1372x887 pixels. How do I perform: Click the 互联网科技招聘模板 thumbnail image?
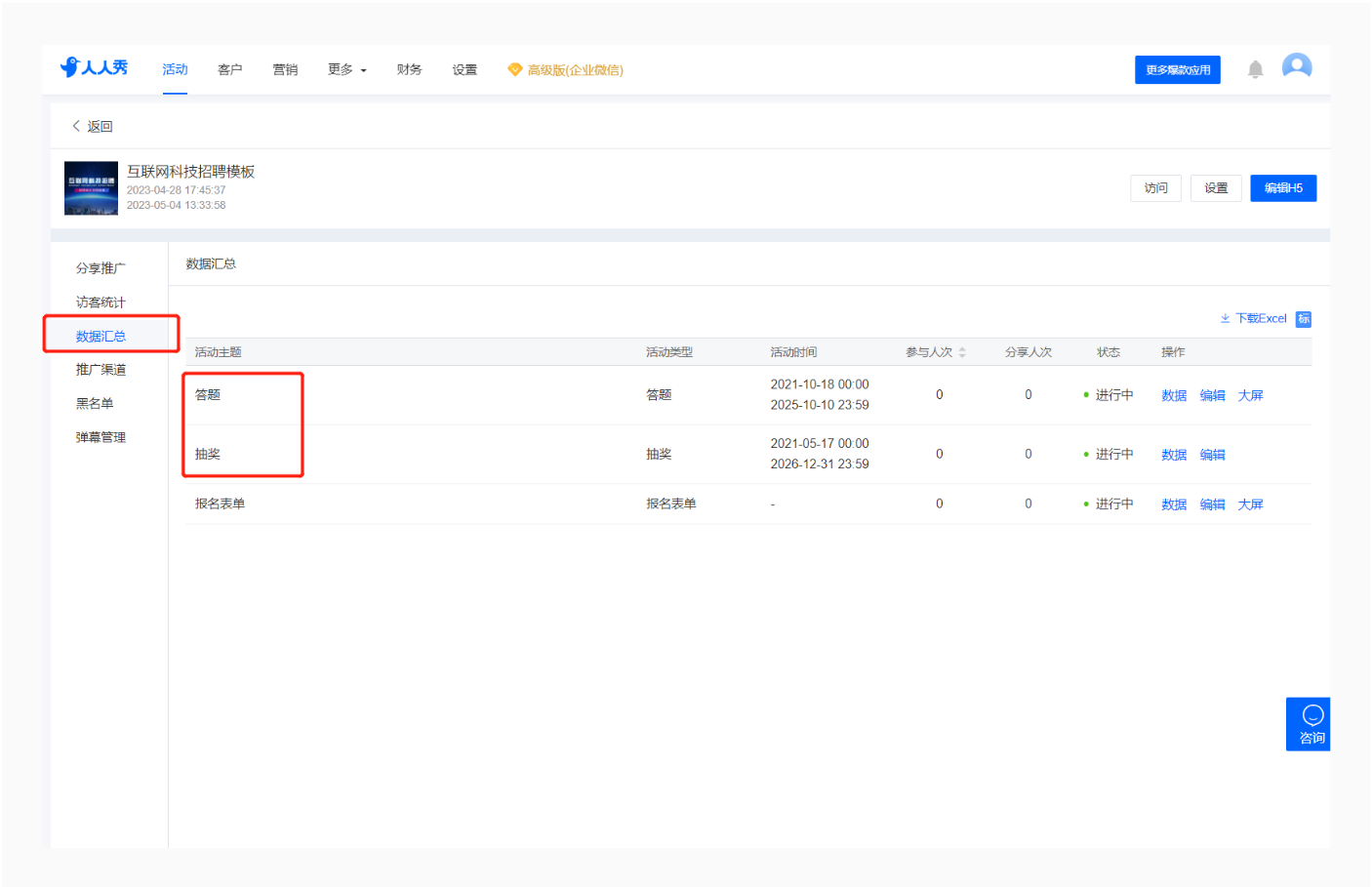pyautogui.click(x=91, y=188)
